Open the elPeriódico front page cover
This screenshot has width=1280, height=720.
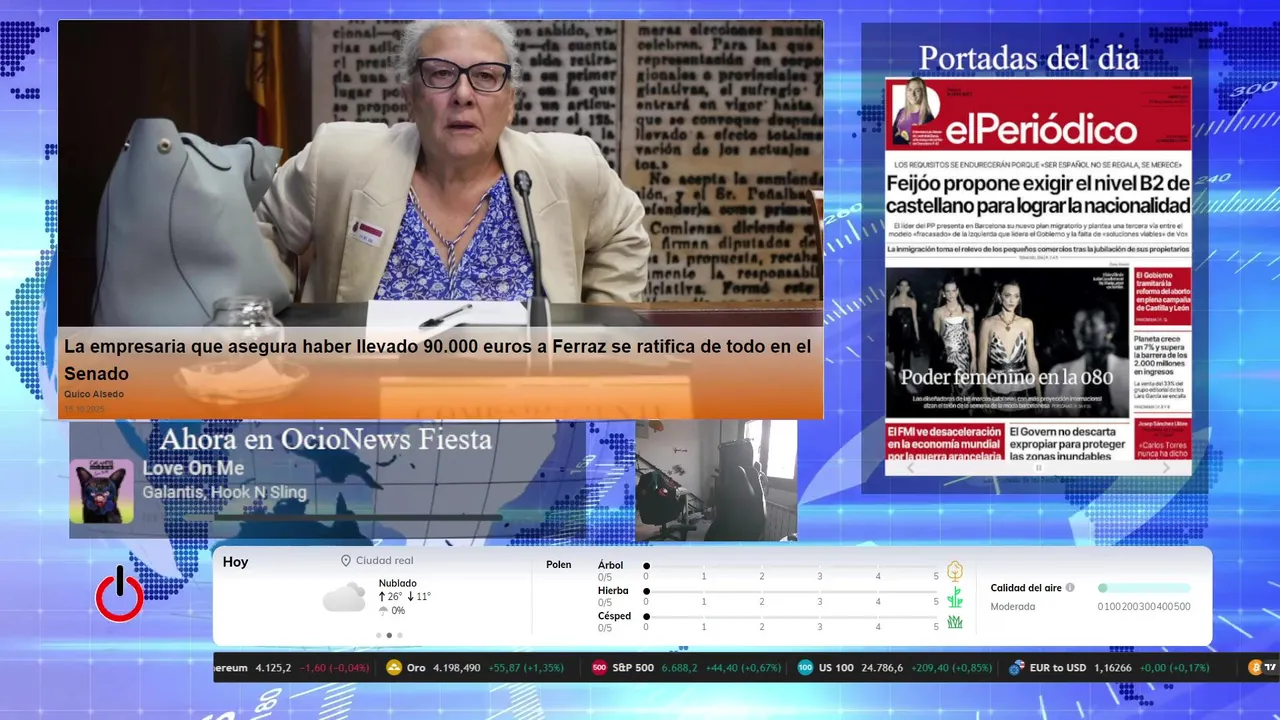(x=1038, y=268)
